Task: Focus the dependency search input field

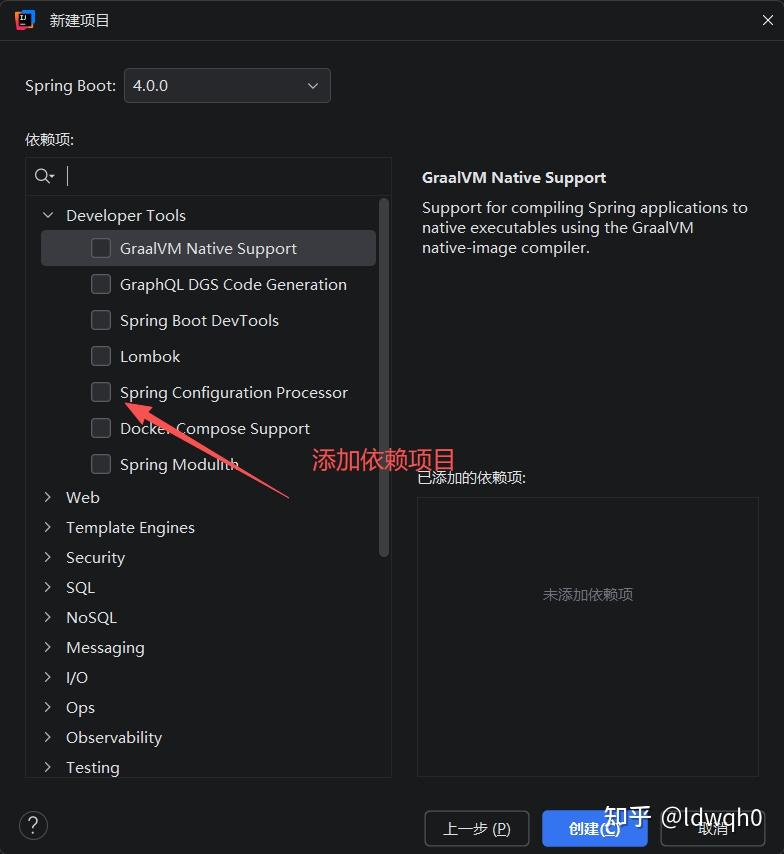Action: (225, 176)
